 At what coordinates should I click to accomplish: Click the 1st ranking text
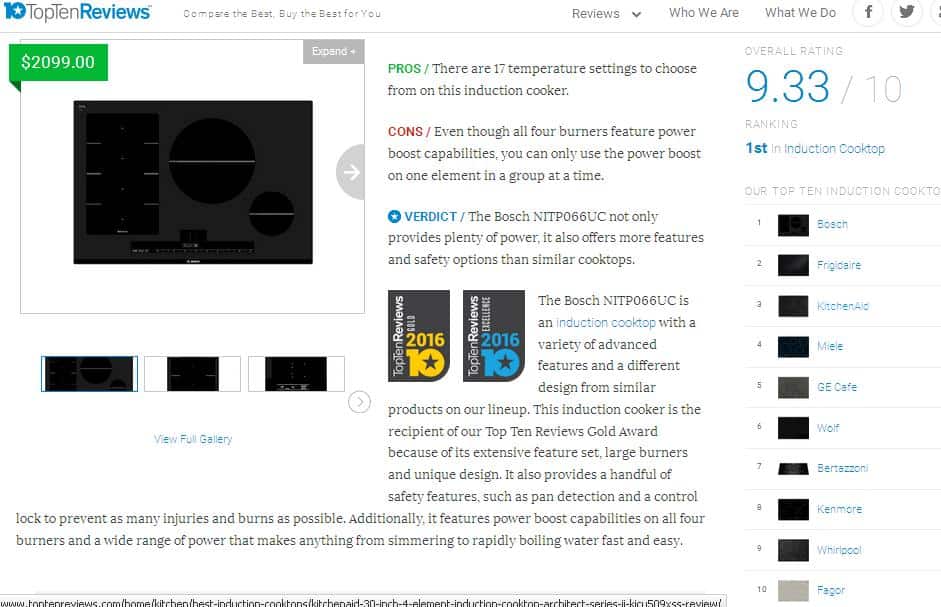(x=756, y=148)
